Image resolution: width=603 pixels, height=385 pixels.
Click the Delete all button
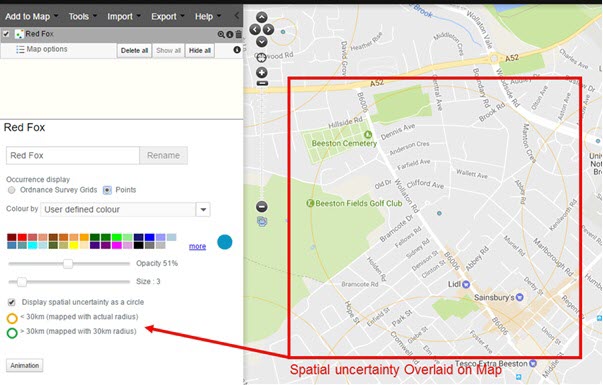(134, 50)
